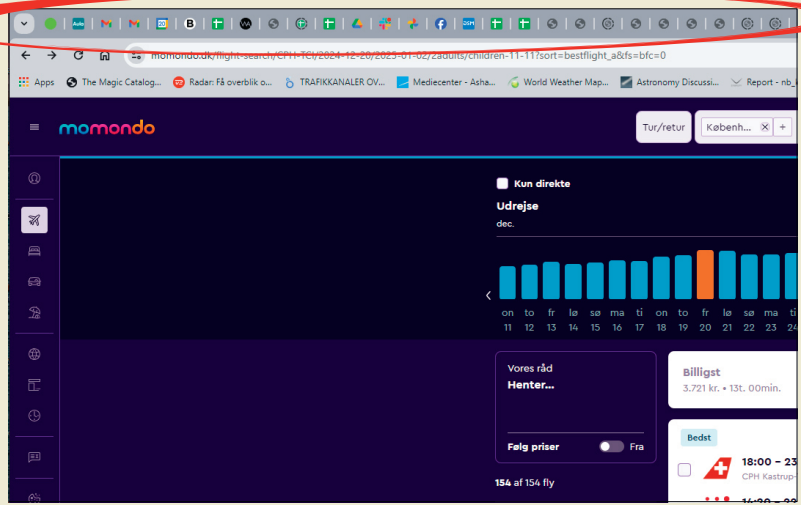Select the flights airplane icon in sidebar
Image resolution: width=801 pixels, height=505 pixels.
[x=34, y=220]
